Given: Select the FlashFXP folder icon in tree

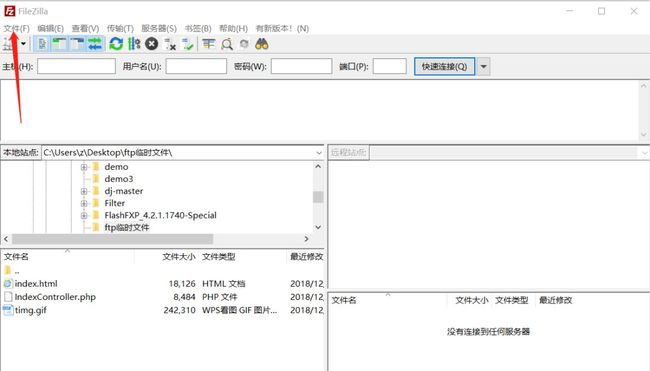Looking at the screenshot, I should [96, 215].
